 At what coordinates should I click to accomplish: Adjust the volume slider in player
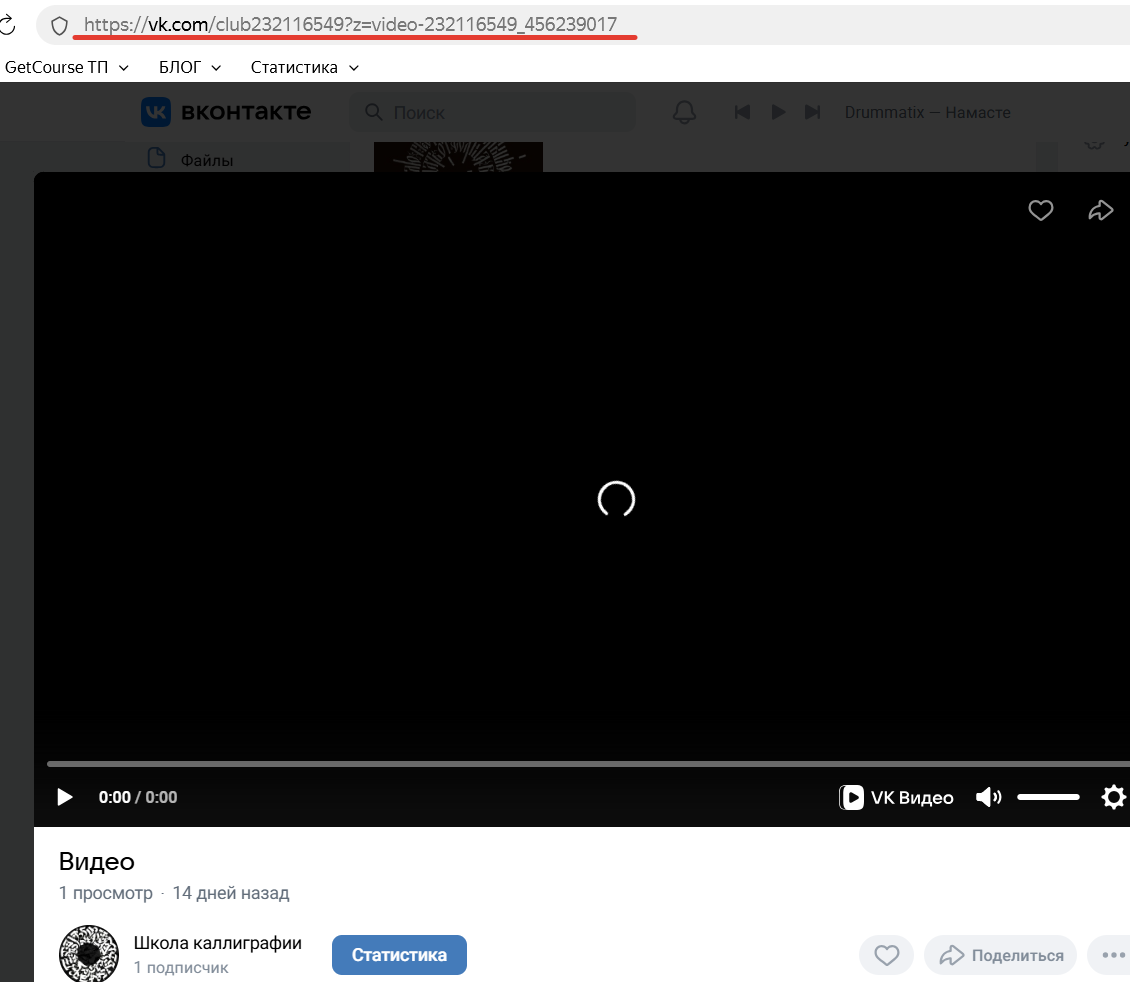1048,797
